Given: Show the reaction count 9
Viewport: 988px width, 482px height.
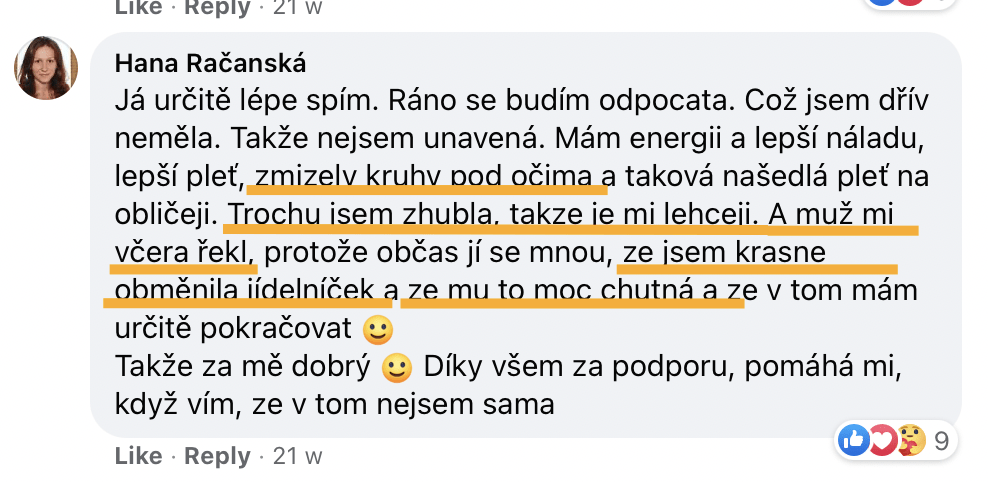Looking at the screenshot, I should [940, 439].
